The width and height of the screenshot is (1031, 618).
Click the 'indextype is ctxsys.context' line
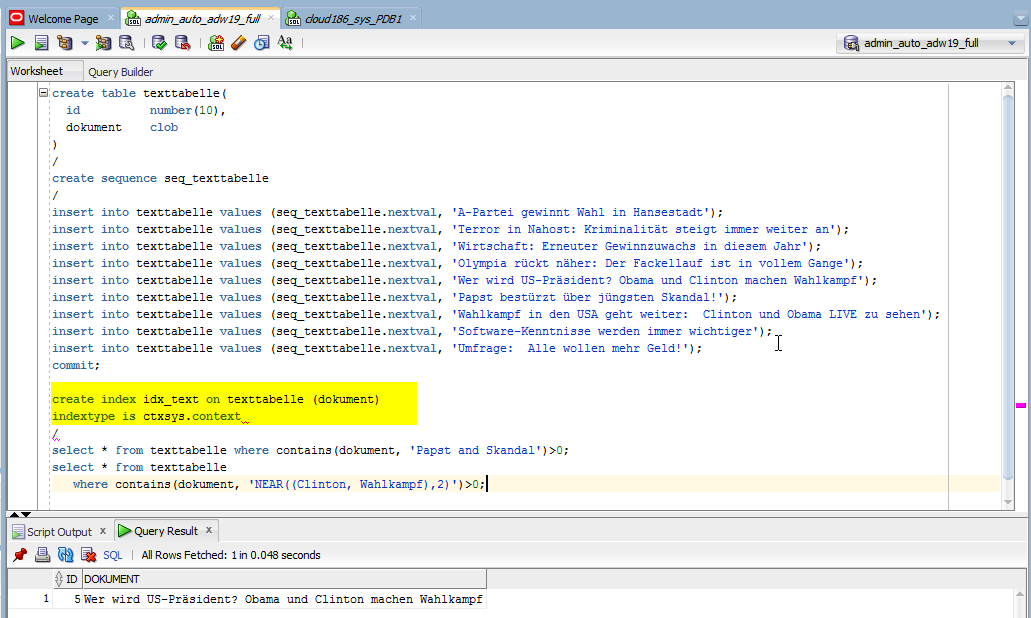147,417
